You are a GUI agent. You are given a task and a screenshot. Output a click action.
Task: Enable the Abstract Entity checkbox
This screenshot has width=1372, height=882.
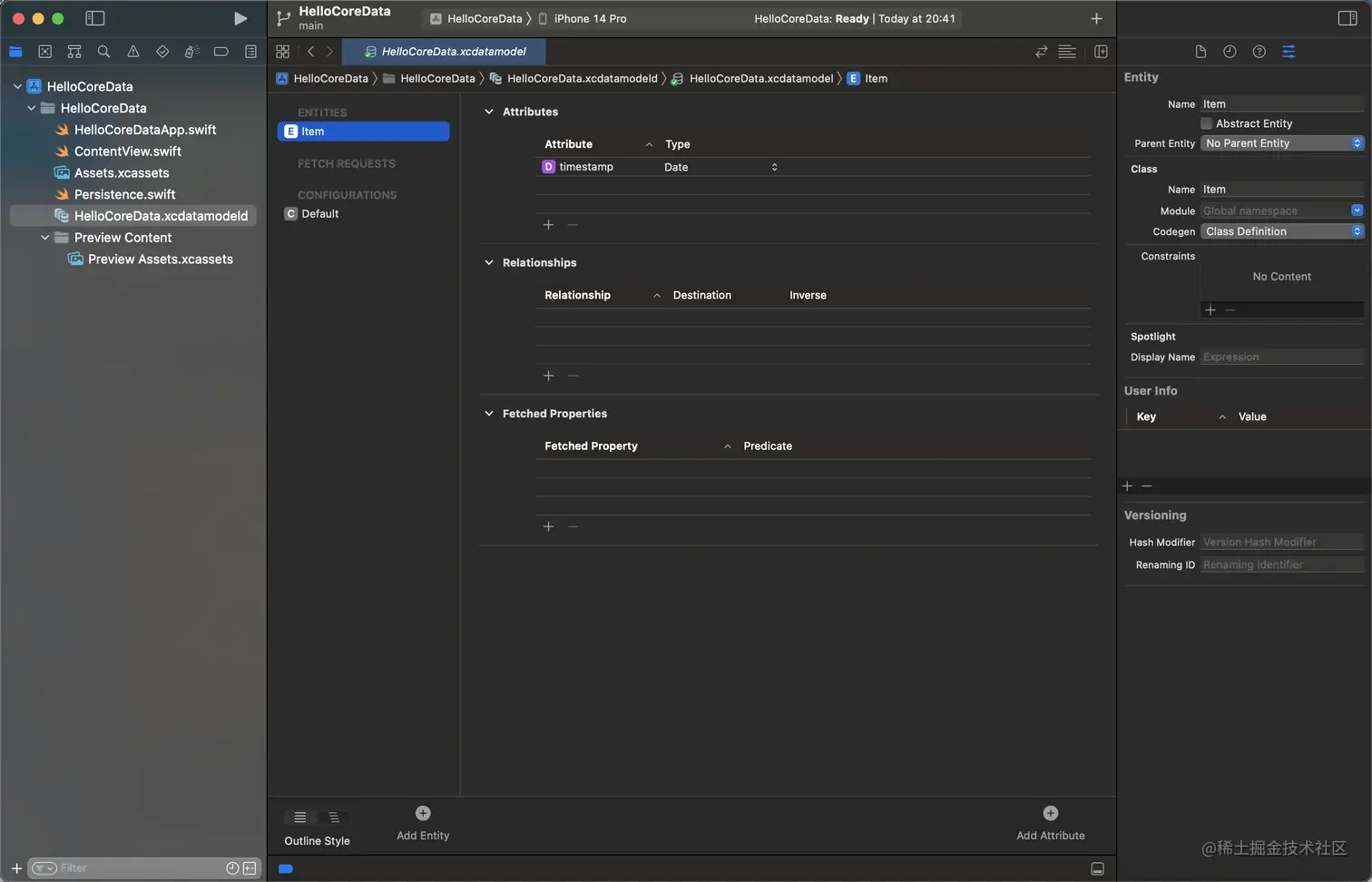pos(1207,123)
